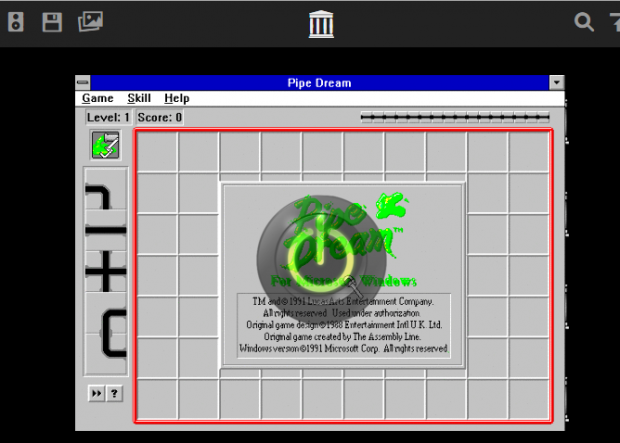Open the Game menu
This screenshot has width=620, height=443.
[x=97, y=99]
